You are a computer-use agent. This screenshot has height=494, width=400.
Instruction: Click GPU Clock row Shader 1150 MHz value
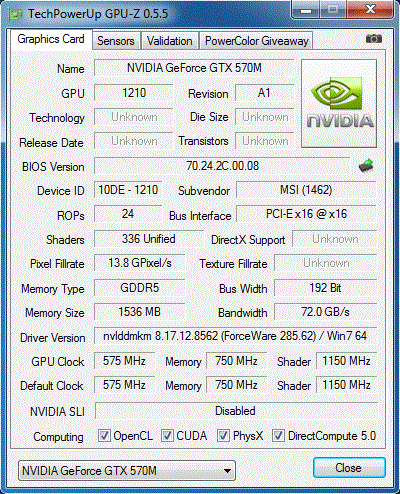pyautogui.click(x=346, y=361)
